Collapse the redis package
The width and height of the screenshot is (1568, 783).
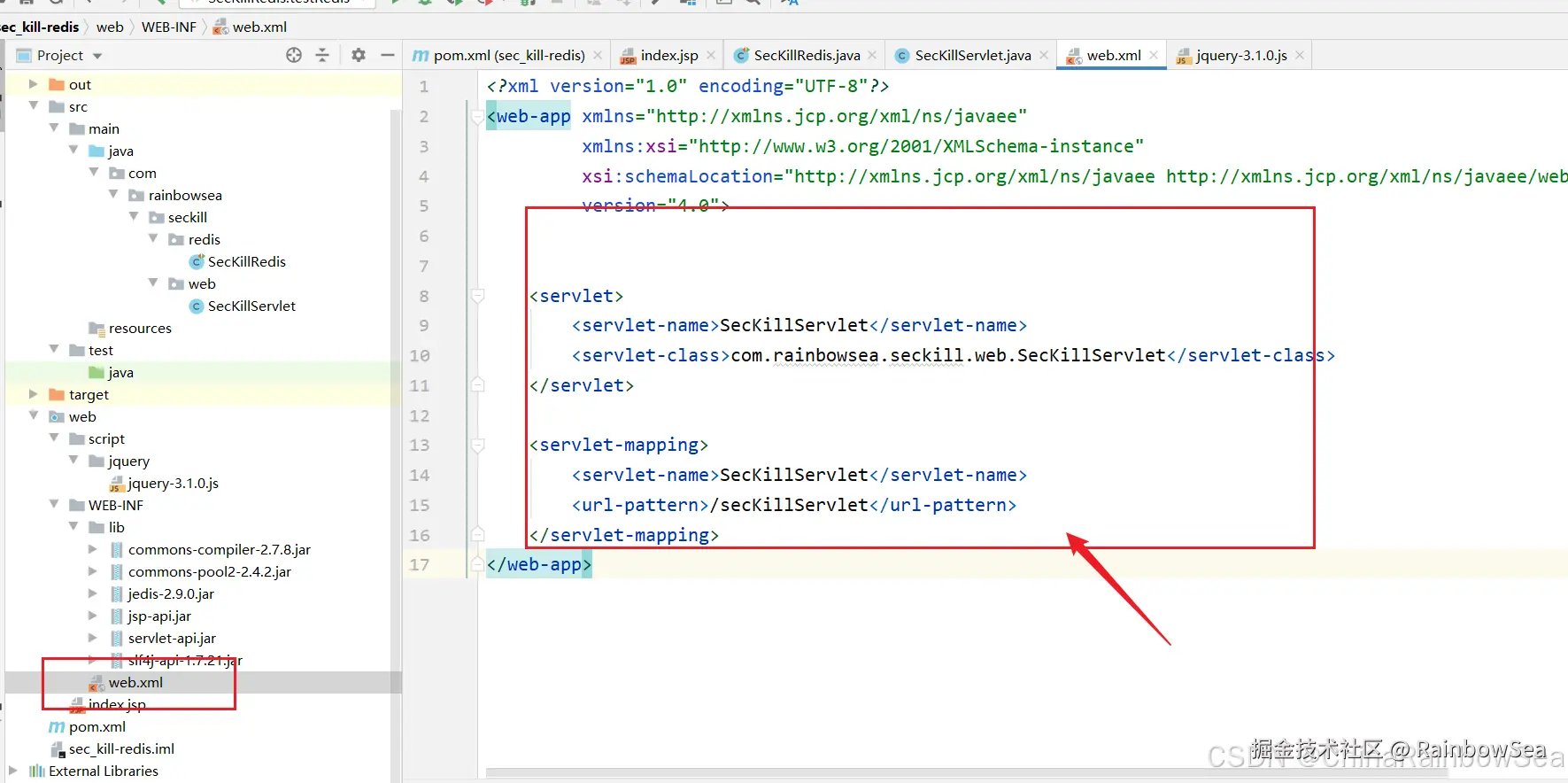153,238
